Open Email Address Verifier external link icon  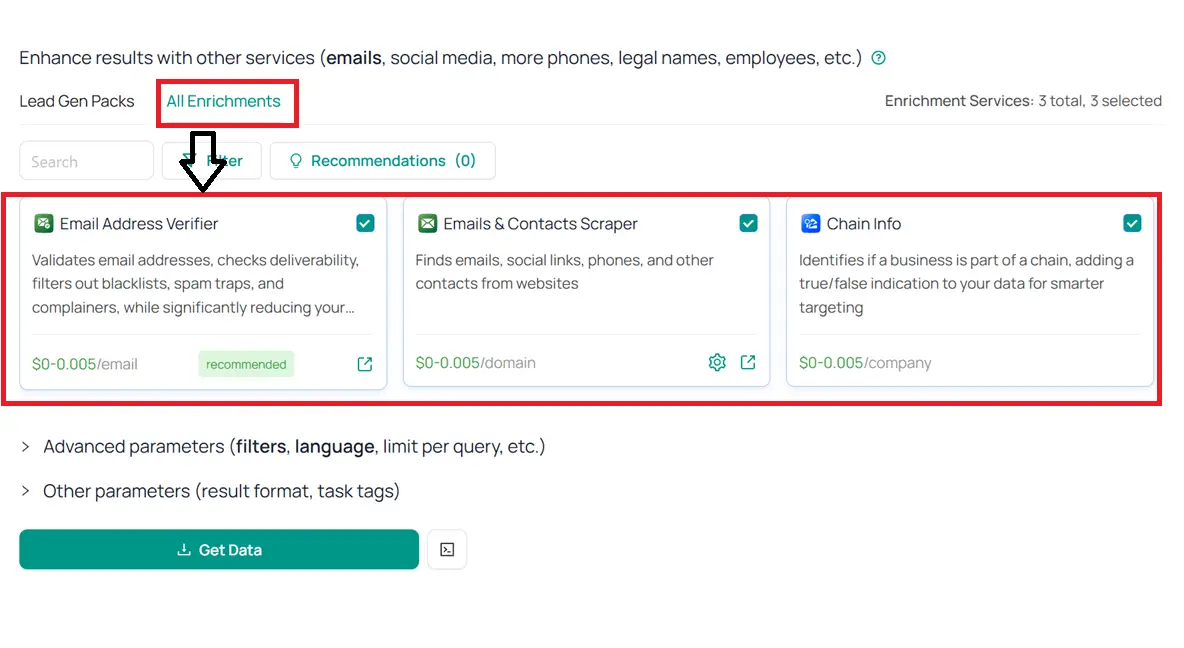(x=365, y=364)
